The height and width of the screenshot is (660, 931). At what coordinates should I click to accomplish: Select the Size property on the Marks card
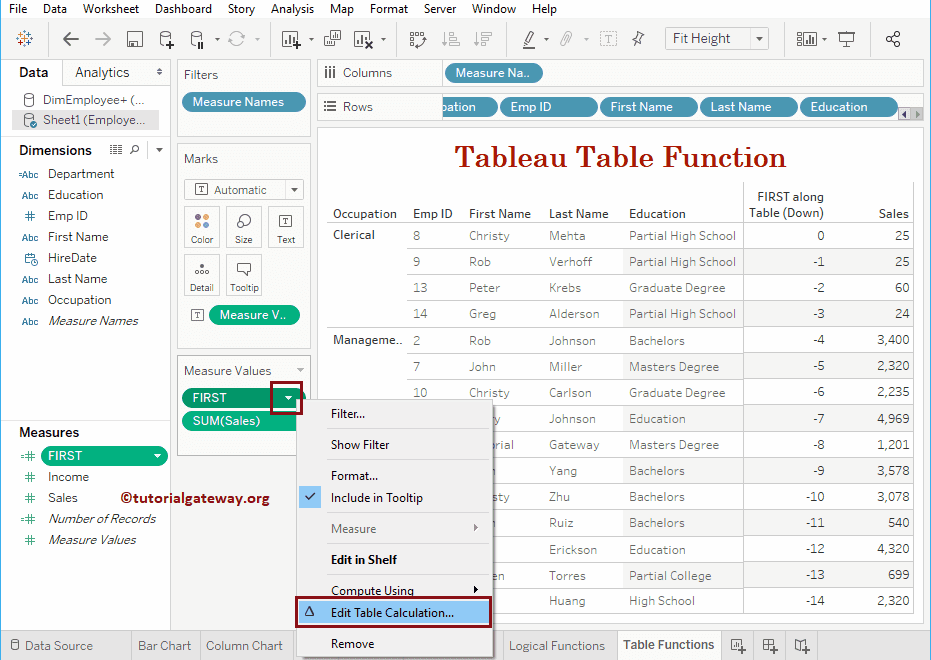(243, 227)
